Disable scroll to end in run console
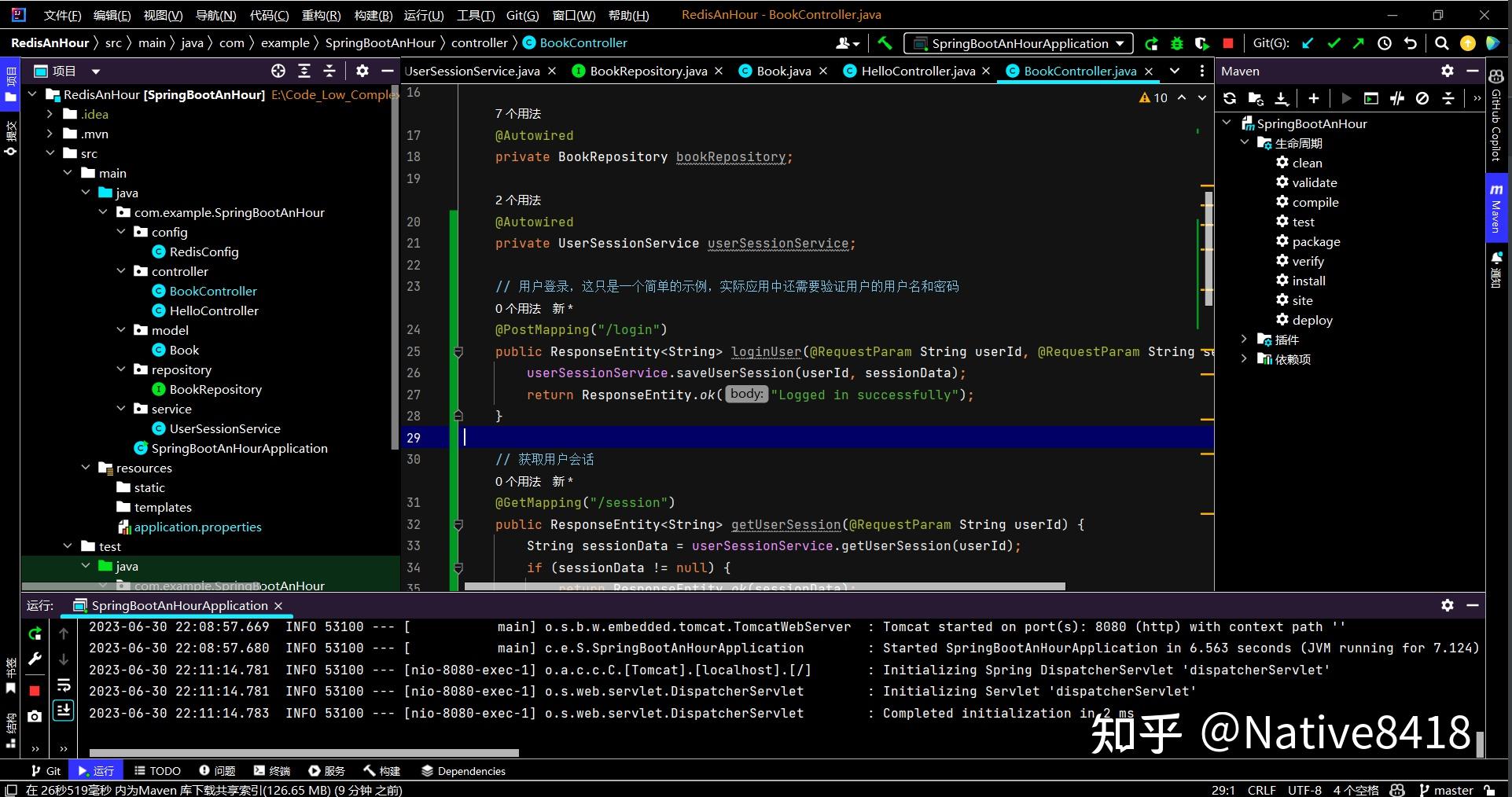This screenshot has height=797, width=1512. 64,710
